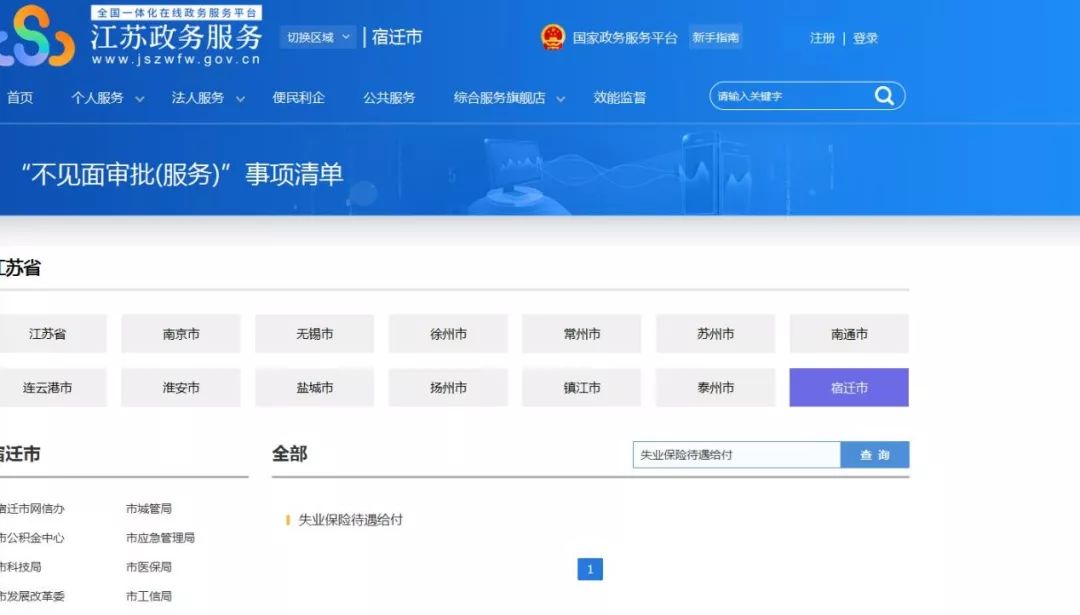Select the 镇江市 region button
The width and height of the screenshot is (1080, 615).
[582, 387]
